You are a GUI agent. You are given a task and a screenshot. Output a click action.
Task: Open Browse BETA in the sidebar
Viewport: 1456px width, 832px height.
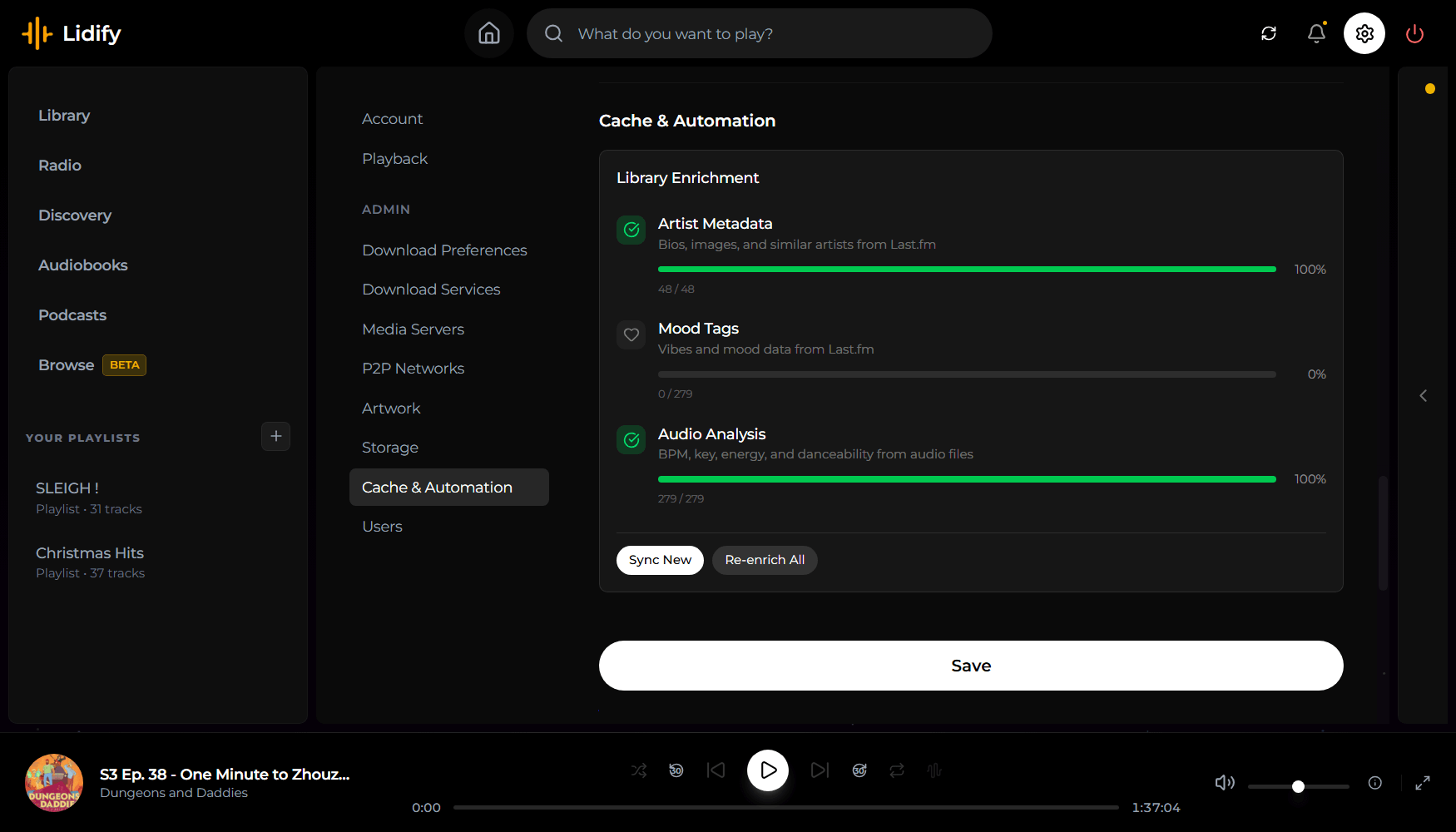[92, 365]
